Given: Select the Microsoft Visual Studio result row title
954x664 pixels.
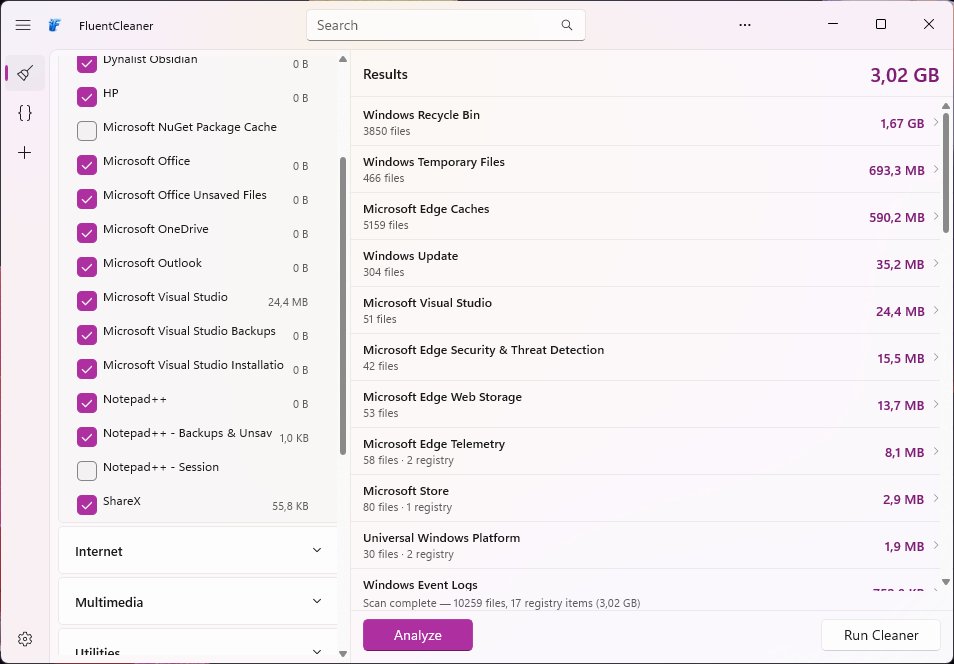Looking at the screenshot, I should coord(427,302).
